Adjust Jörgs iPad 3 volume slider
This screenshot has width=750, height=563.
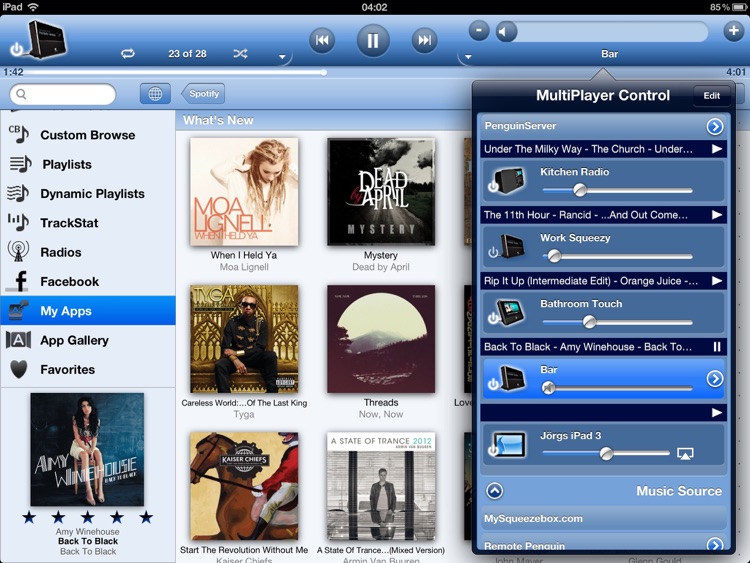click(606, 453)
